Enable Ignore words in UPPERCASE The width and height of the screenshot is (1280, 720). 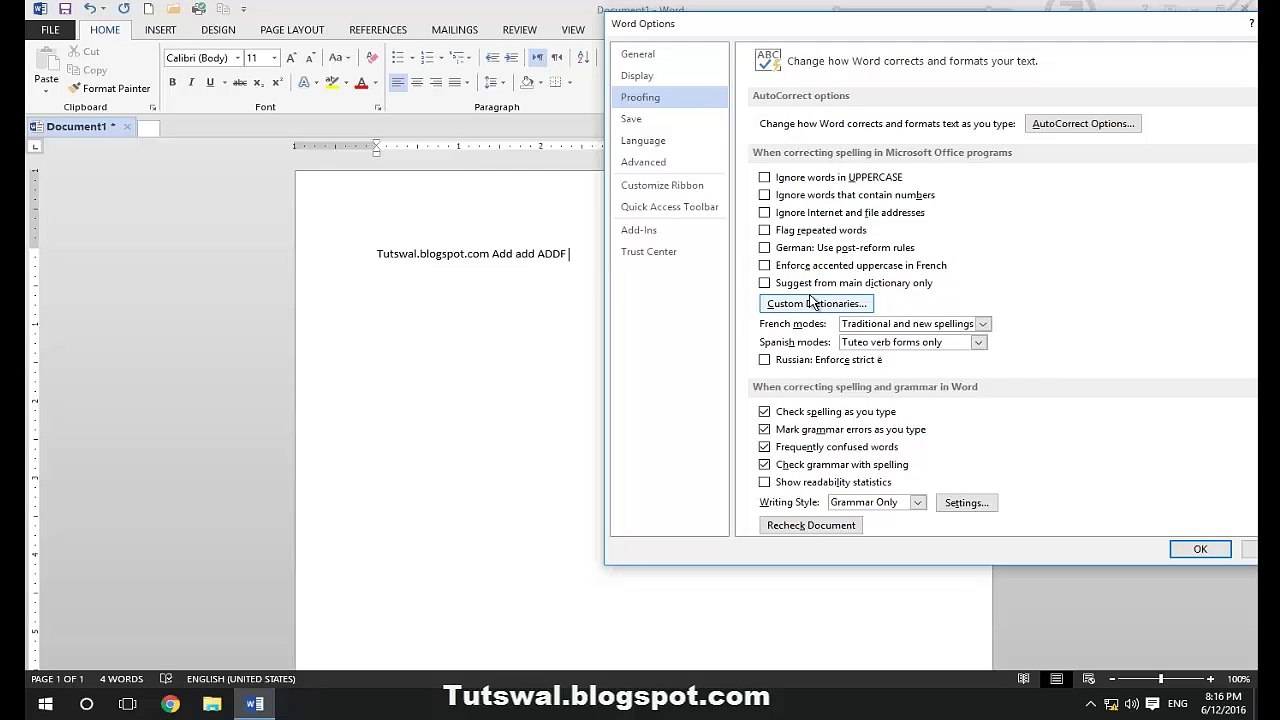coord(764,177)
